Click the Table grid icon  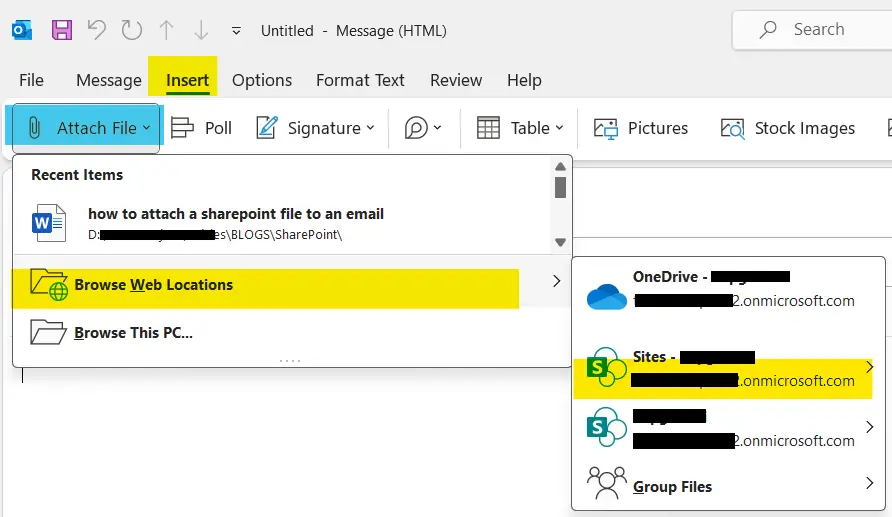point(488,128)
